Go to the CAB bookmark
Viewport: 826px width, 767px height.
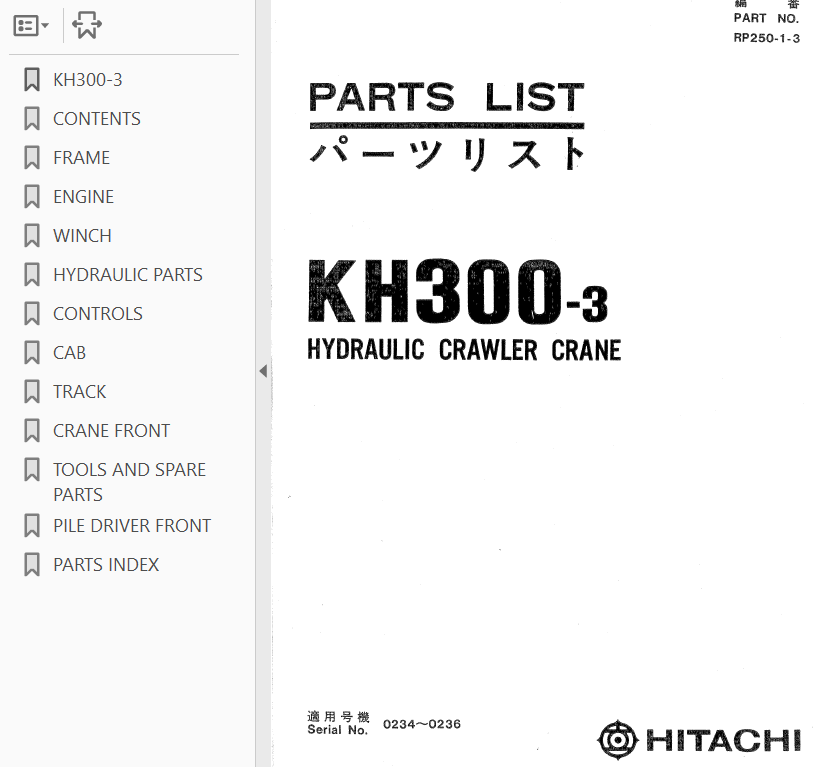(x=70, y=352)
